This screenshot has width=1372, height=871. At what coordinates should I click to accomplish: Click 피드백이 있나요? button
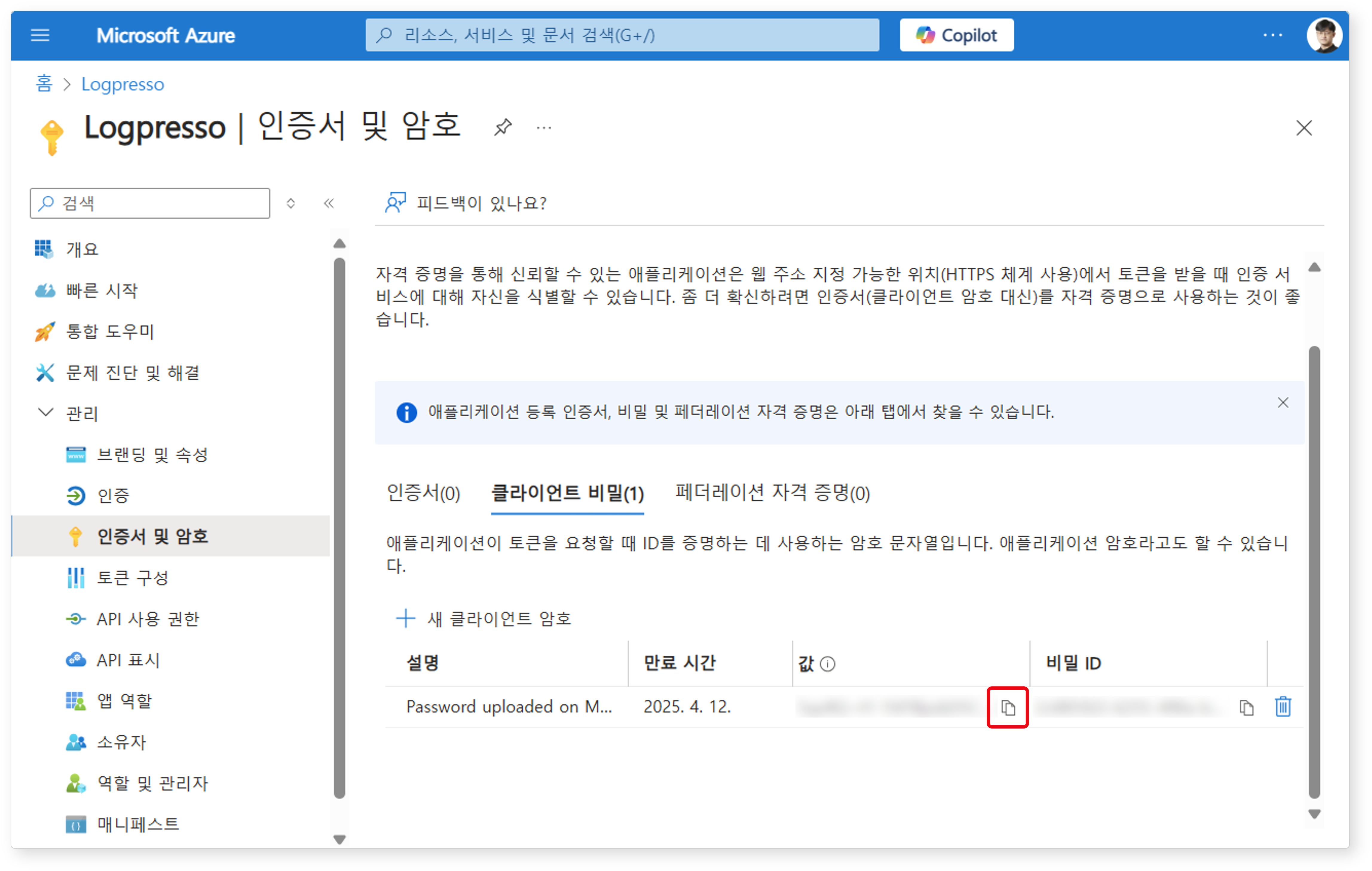coord(466,203)
